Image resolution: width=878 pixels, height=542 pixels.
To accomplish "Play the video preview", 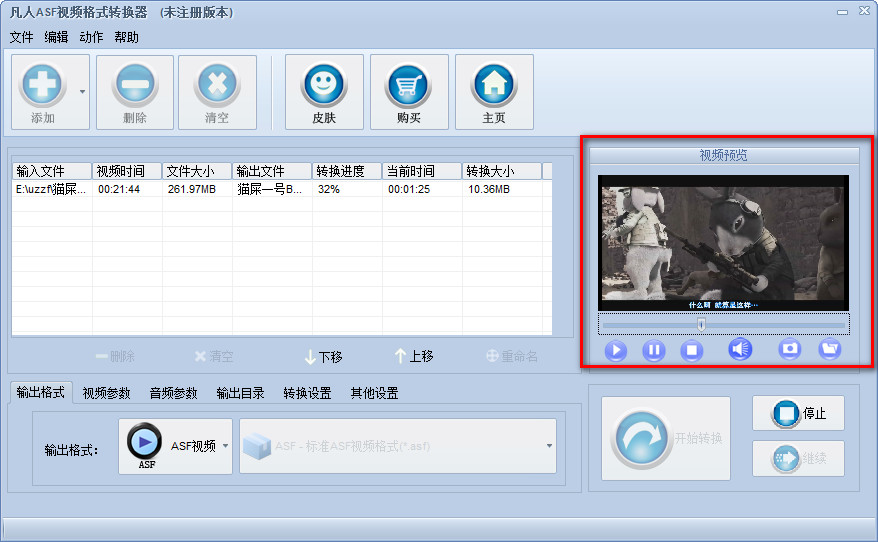I will 615,350.
